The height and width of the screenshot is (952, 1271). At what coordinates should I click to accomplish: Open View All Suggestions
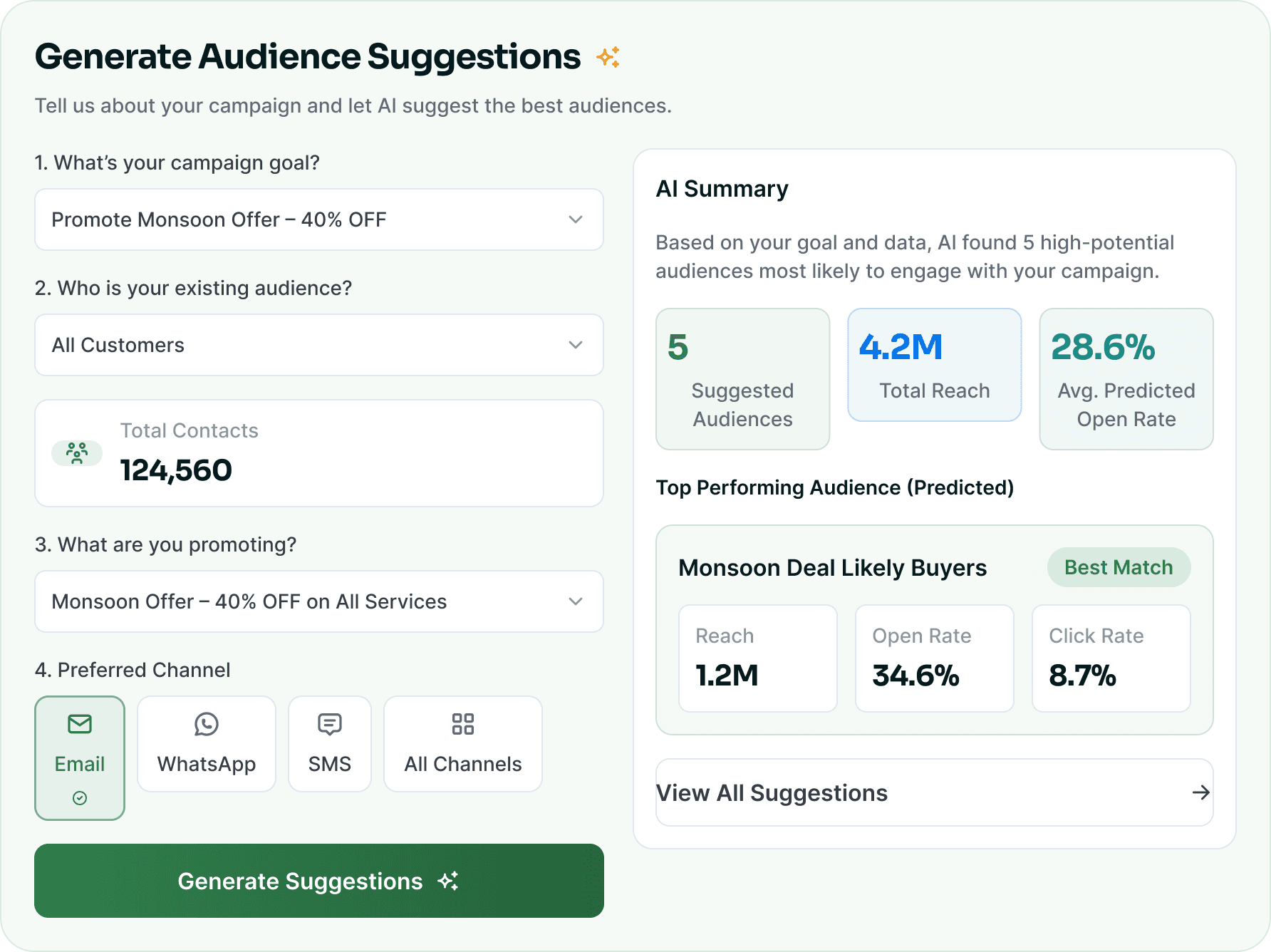tap(935, 792)
